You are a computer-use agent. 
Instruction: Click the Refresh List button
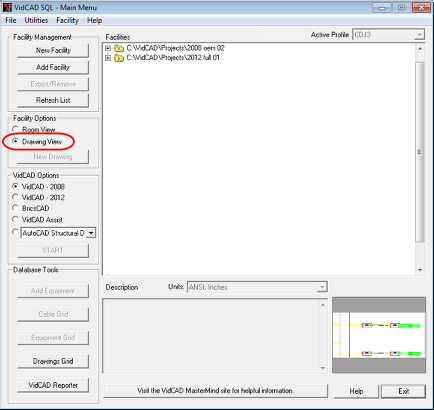click(x=53, y=100)
